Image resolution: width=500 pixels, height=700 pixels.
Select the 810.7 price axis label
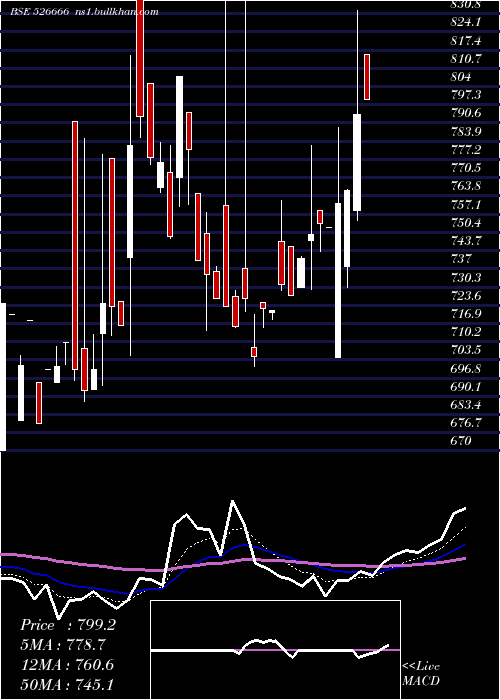466,59
